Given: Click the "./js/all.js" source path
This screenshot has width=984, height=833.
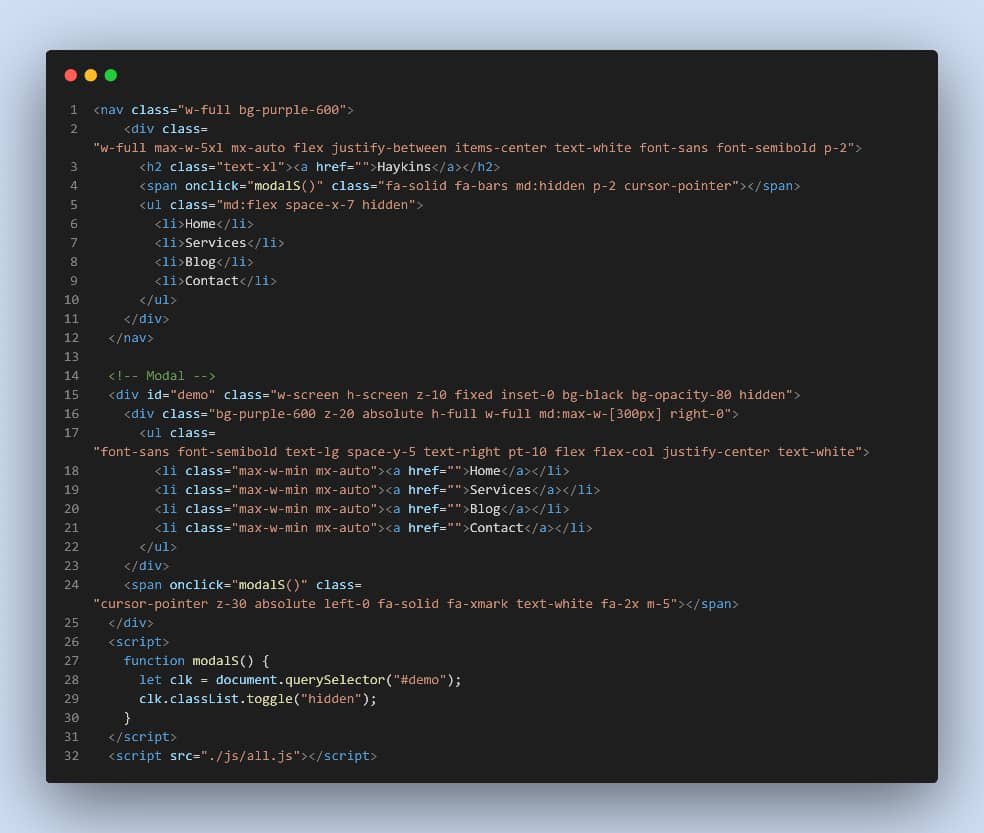Looking at the screenshot, I should pyautogui.click(x=250, y=756).
